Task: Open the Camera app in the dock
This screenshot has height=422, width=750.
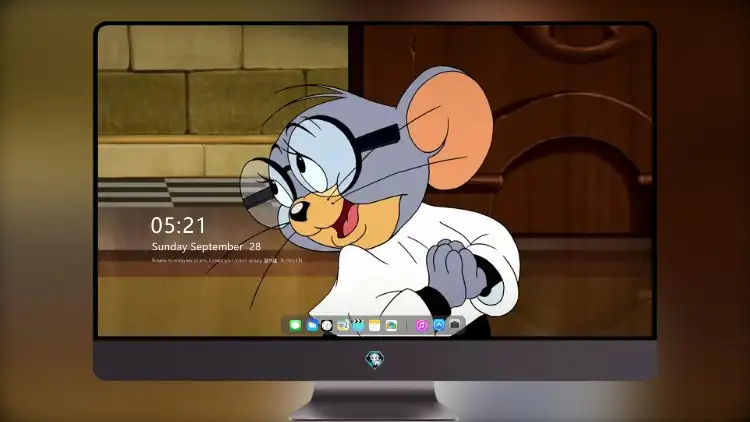Action: click(x=455, y=324)
